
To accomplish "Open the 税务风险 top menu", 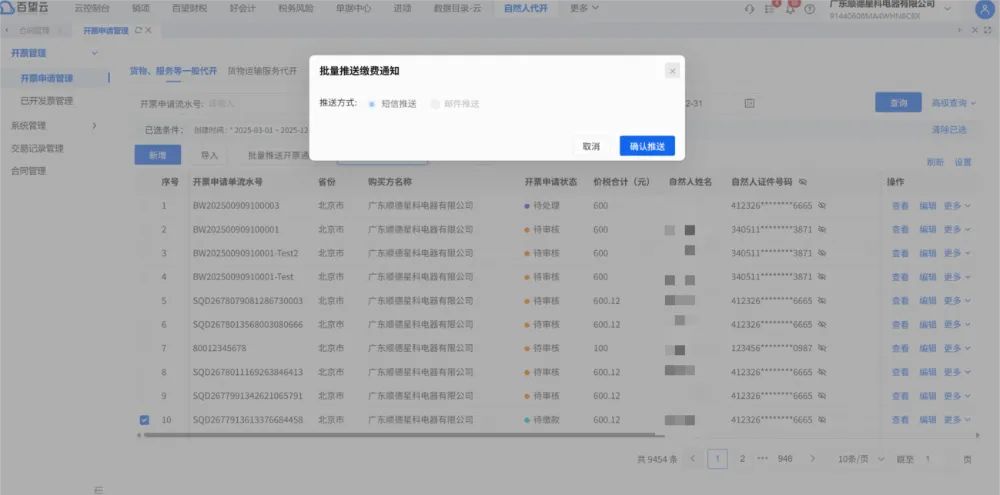I will [295, 9].
